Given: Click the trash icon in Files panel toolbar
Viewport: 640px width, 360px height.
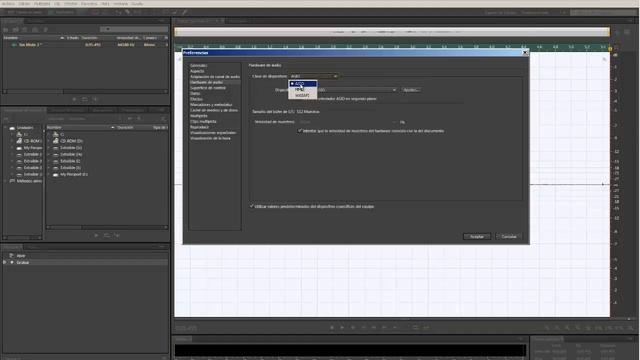Looking at the screenshot, I should click(x=45, y=29).
